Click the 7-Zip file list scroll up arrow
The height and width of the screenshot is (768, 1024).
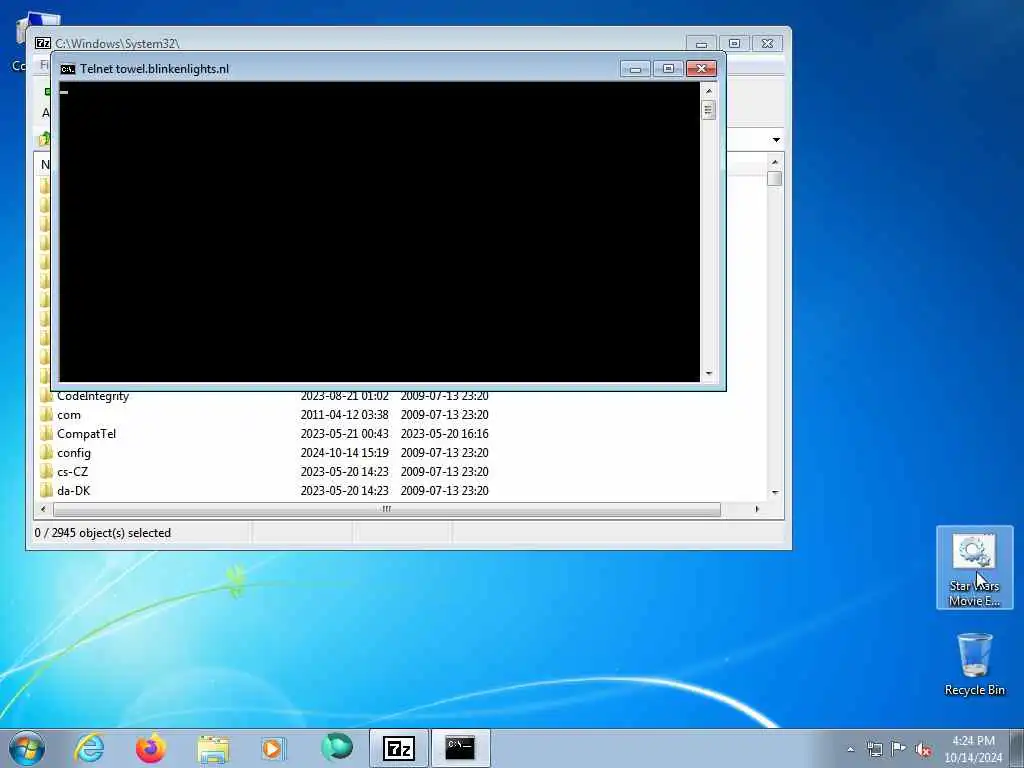775,161
